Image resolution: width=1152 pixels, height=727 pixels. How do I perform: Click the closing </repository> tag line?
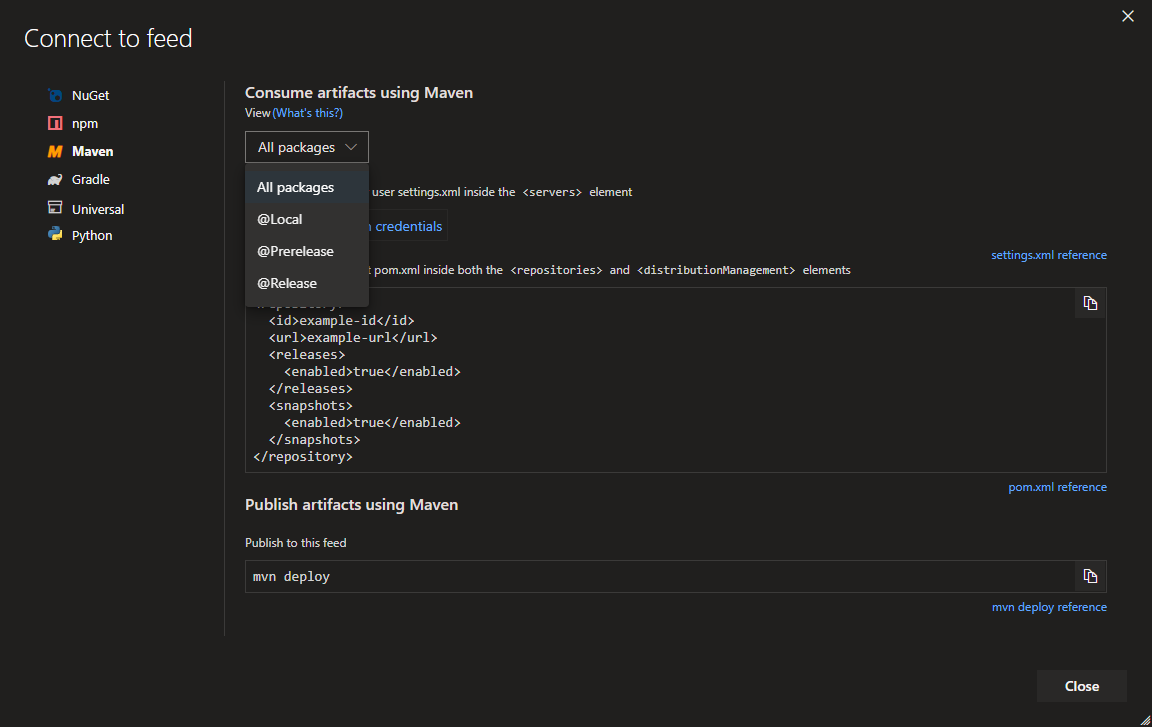(303, 457)
